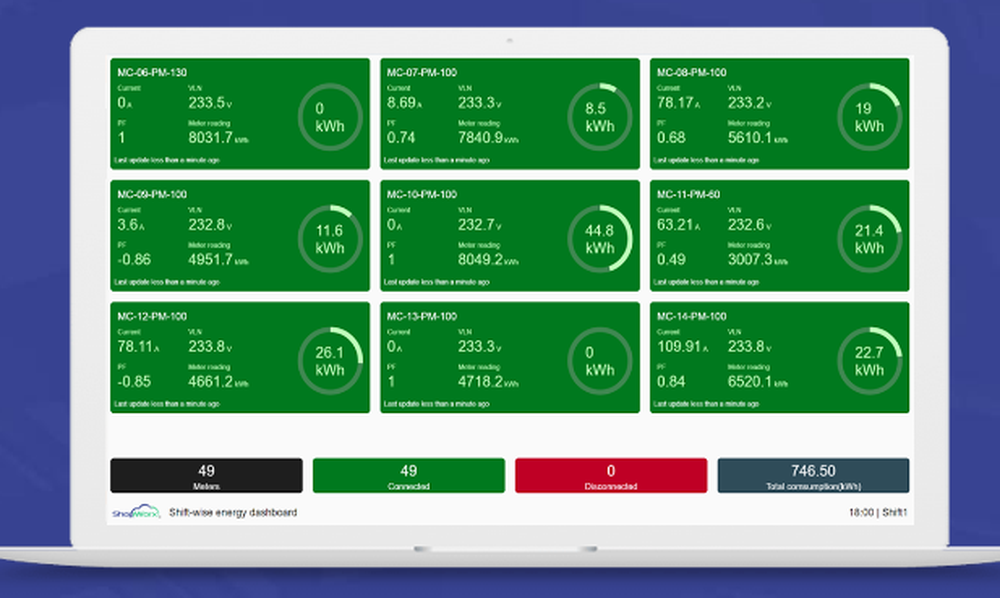Click meter reading 8049.2 kWh
The height and width of the screenshot is (598, 1000).
488,259
